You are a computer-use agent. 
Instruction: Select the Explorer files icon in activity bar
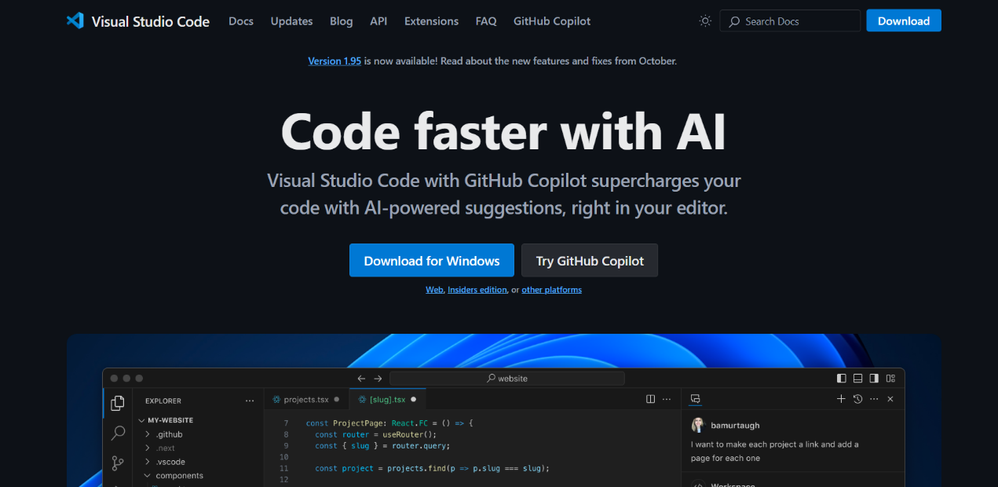pyautogui.click(x=118, y=403)
